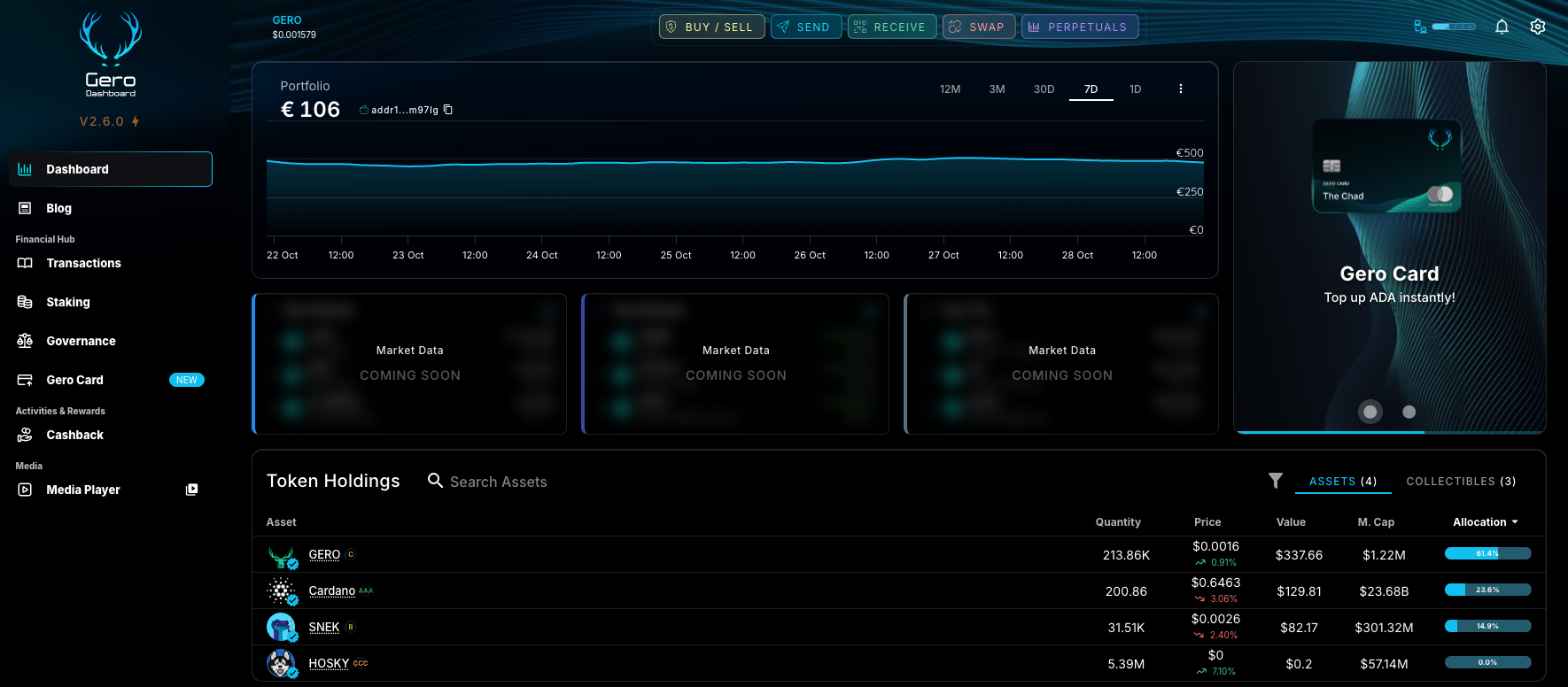Screen dimensions: 1568x687
Task: Click the RECEIVE button
Action: click(892, 27)
